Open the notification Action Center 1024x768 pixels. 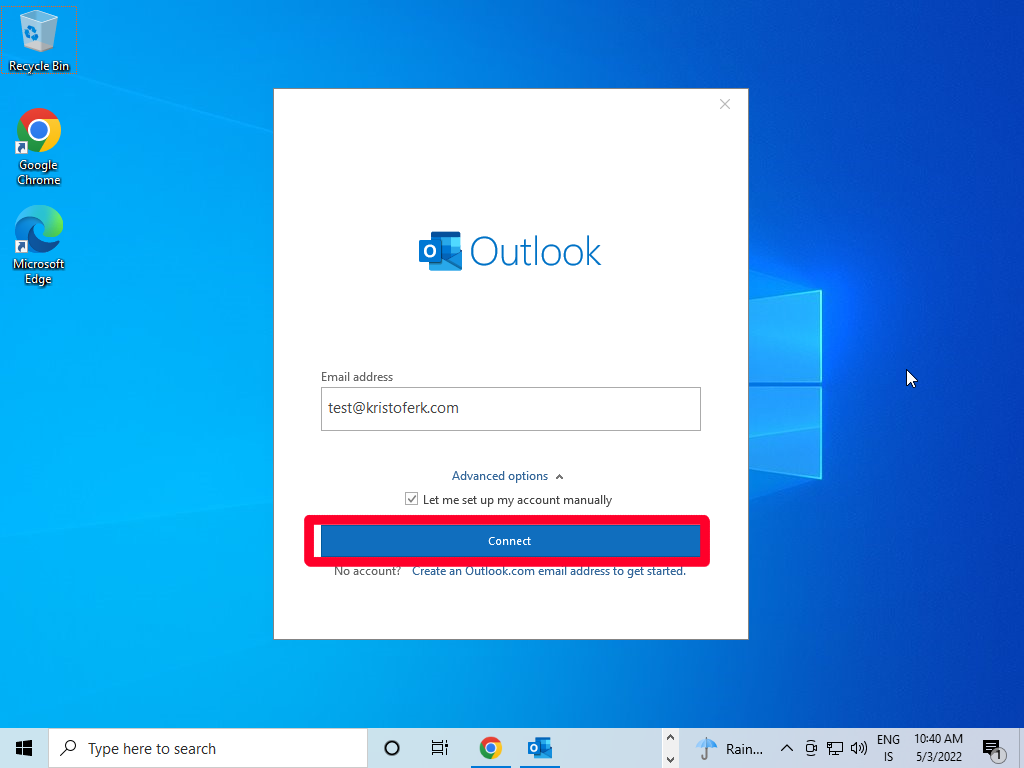992,748
